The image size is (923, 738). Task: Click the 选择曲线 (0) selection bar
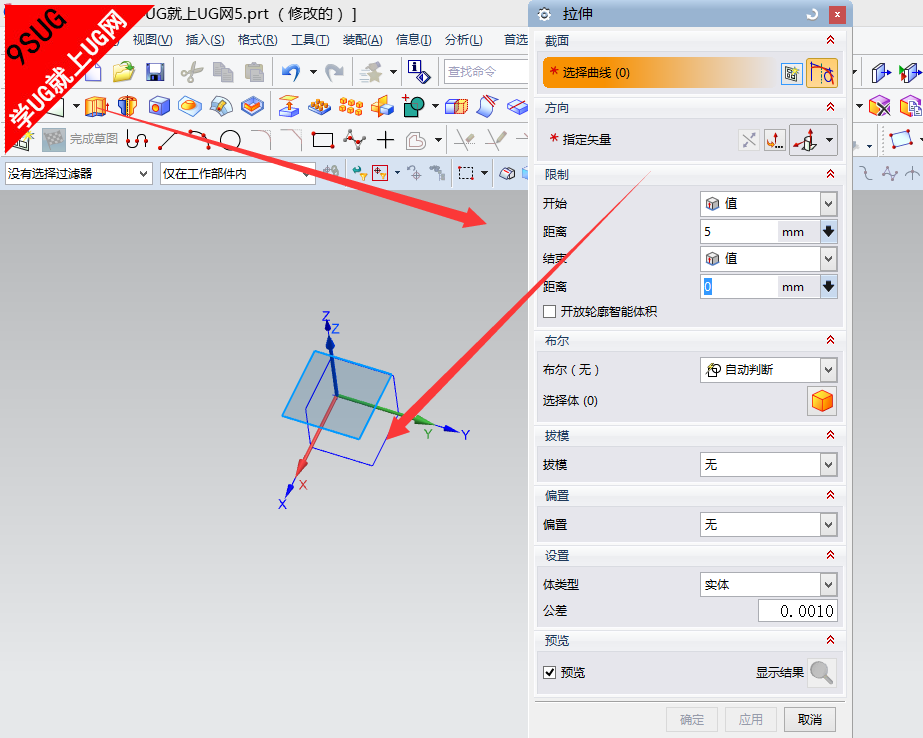click(659, 73)
